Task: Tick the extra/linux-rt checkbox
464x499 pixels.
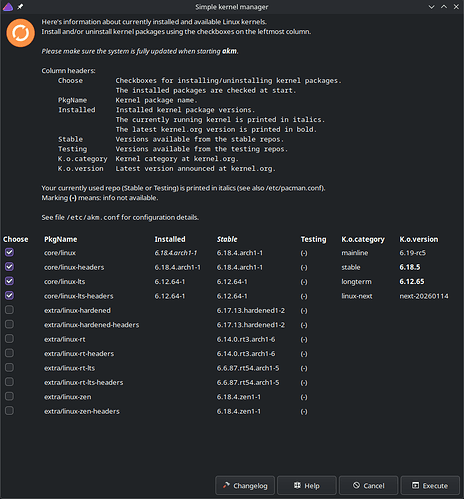Action: pos(9,339)
